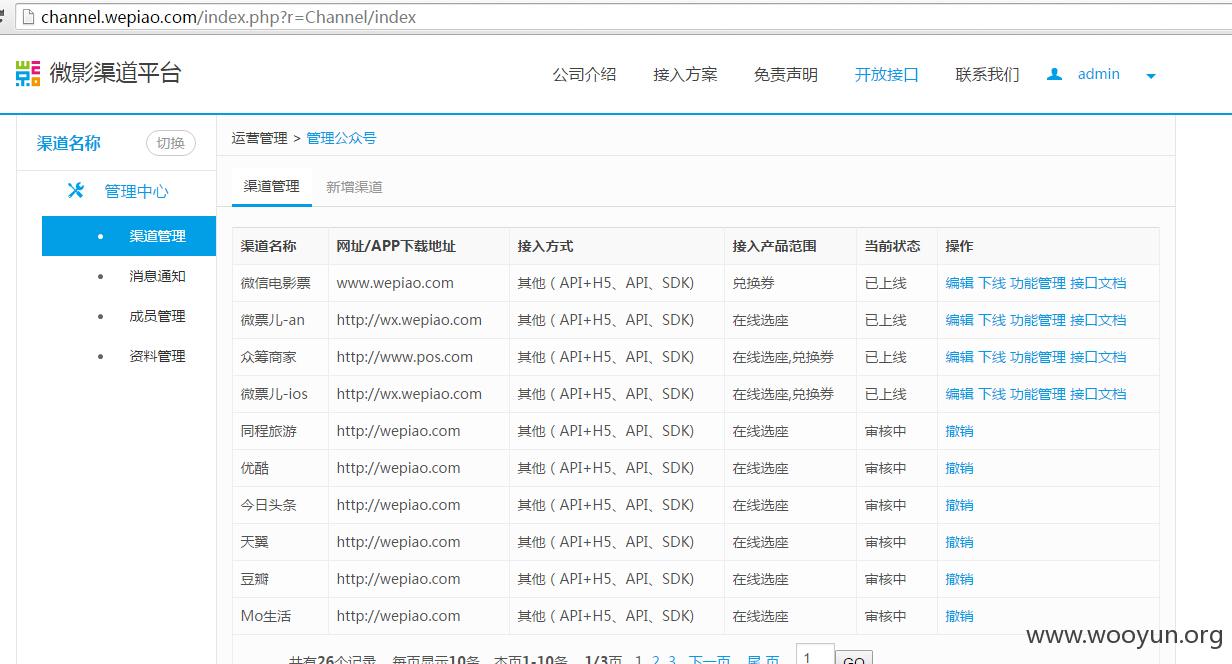
Task: Open 接入方案 in top navigation
Action: point(685,74)
